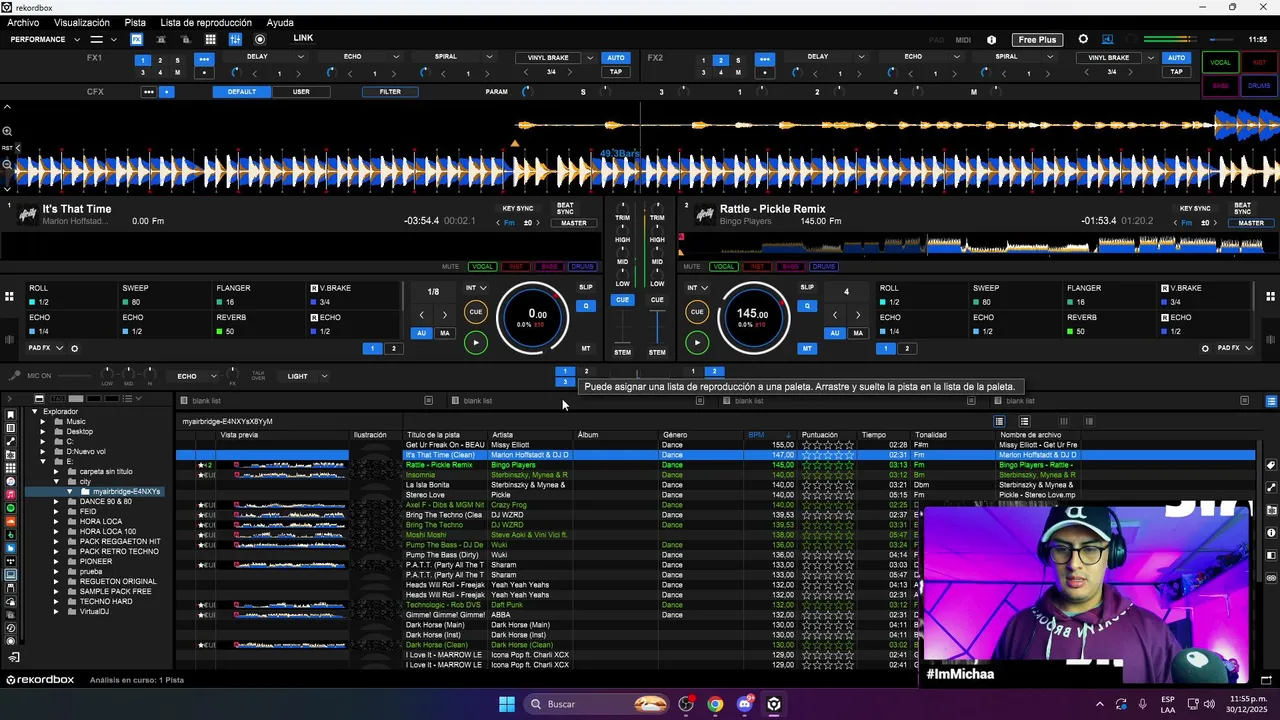The width and height of the screenshot is (1280, 720).
Task: Open the settings gear icon
Action: 1083,40
